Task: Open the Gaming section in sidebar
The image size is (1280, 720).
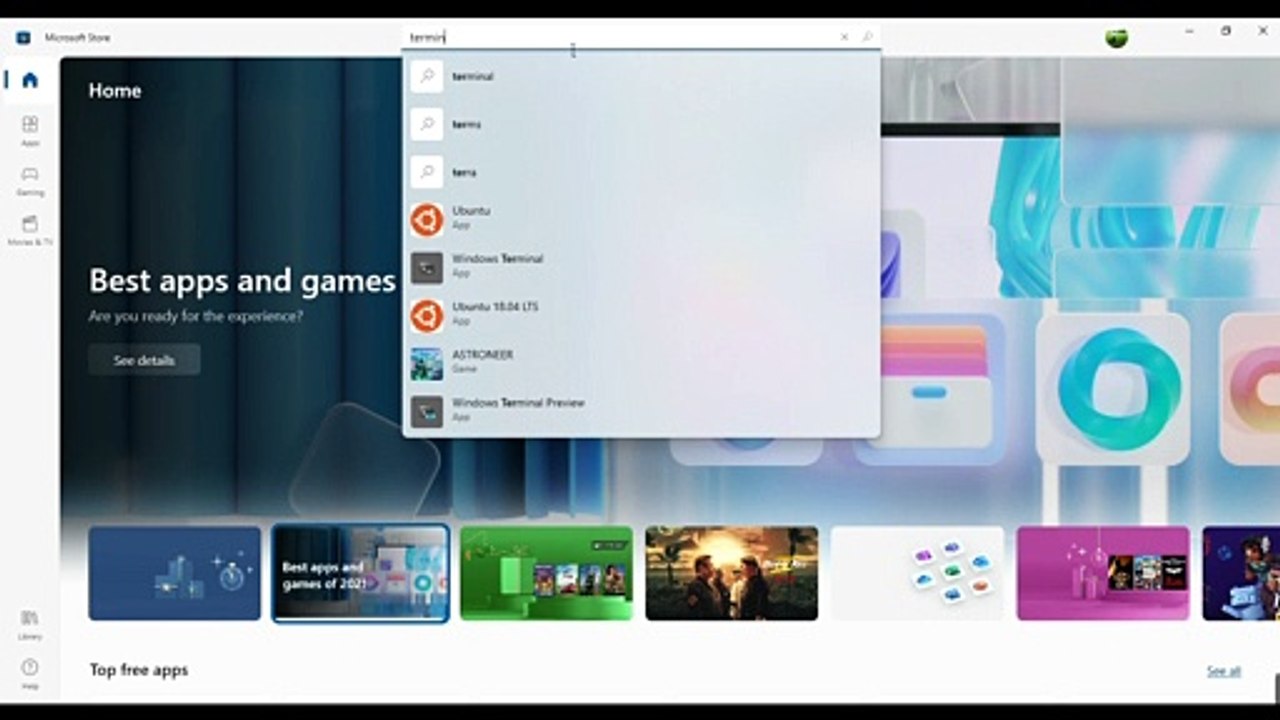Action: (30, 180)
